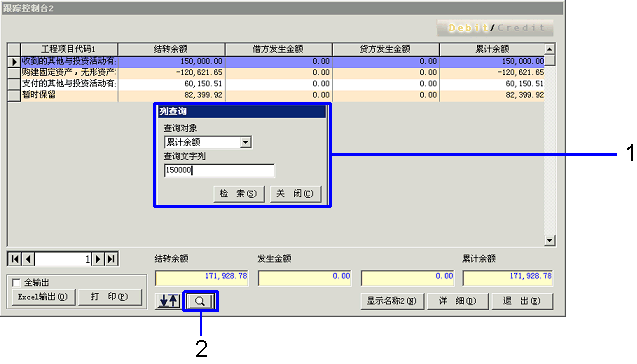Click the row selector of 暂时保留 row

[14, 95]
